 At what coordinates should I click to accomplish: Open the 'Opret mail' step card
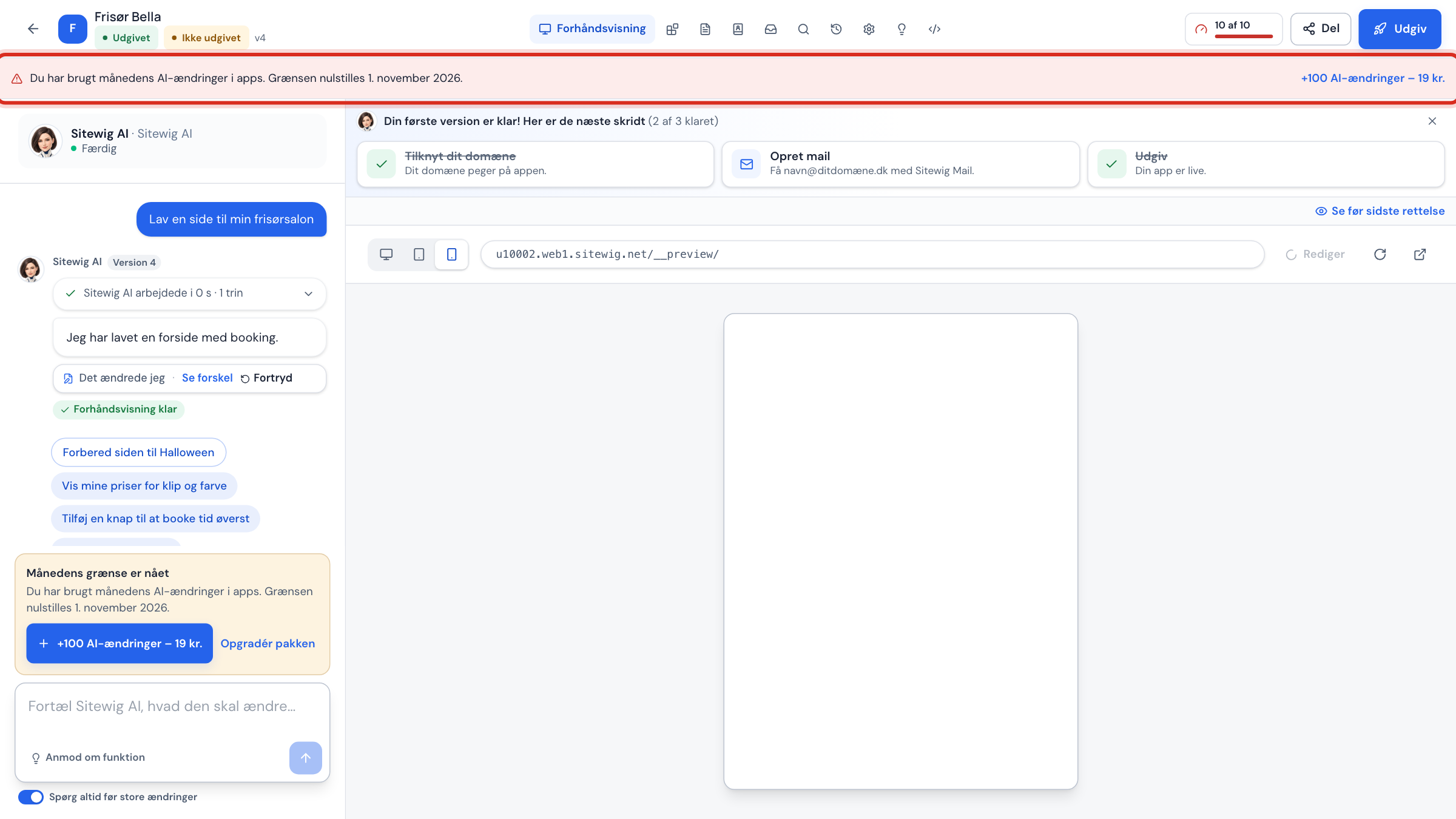(900, 164)
